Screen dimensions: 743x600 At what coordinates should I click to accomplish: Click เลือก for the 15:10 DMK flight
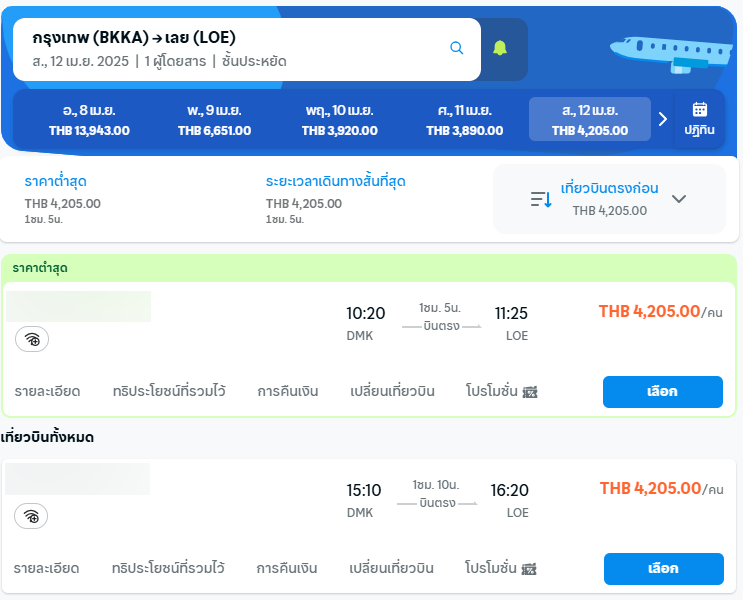663,569
